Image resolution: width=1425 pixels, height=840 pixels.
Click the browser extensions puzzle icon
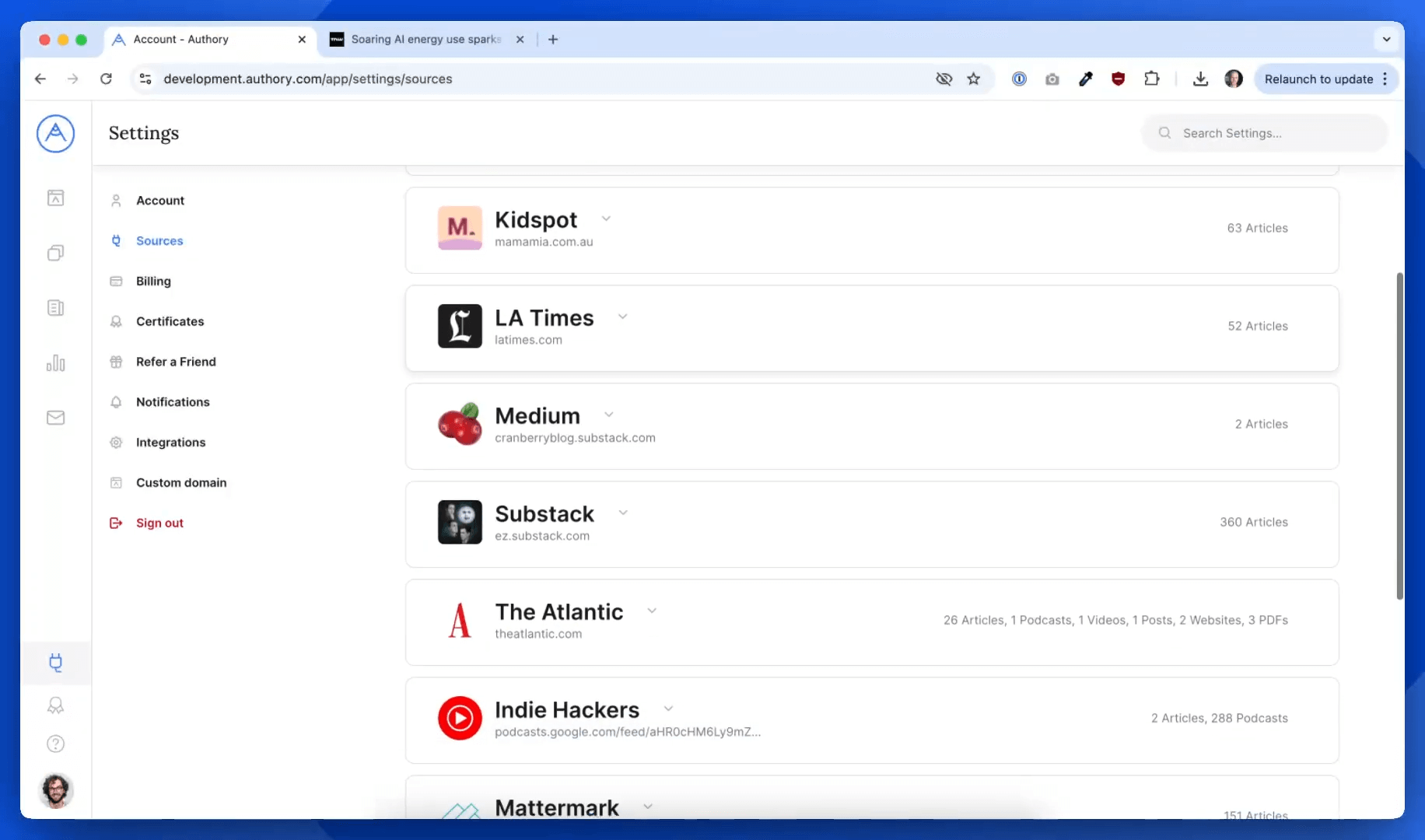click(x=1151, y=79)
